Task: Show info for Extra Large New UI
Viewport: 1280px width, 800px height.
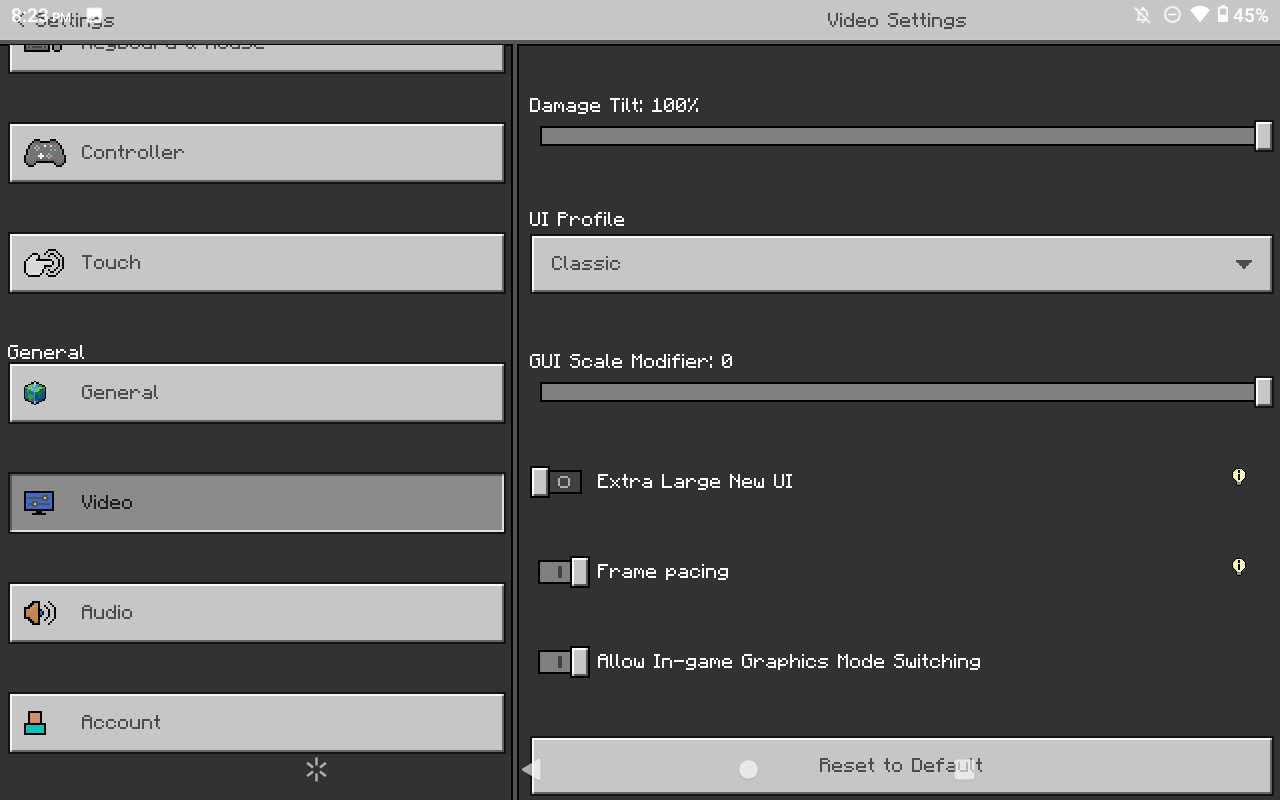Action: [1239, 477]
